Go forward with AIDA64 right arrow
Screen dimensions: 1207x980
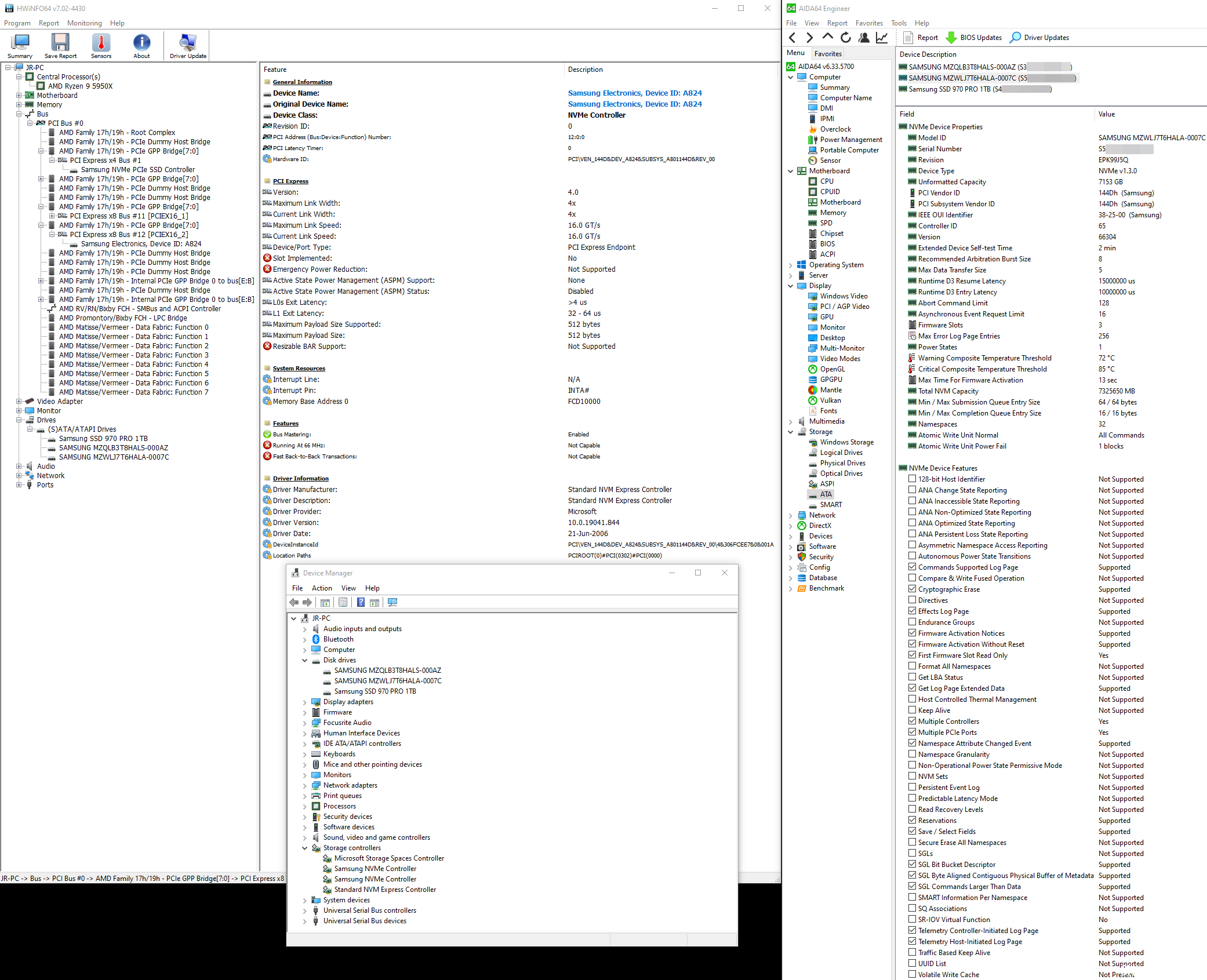click(x=810, y=38)
